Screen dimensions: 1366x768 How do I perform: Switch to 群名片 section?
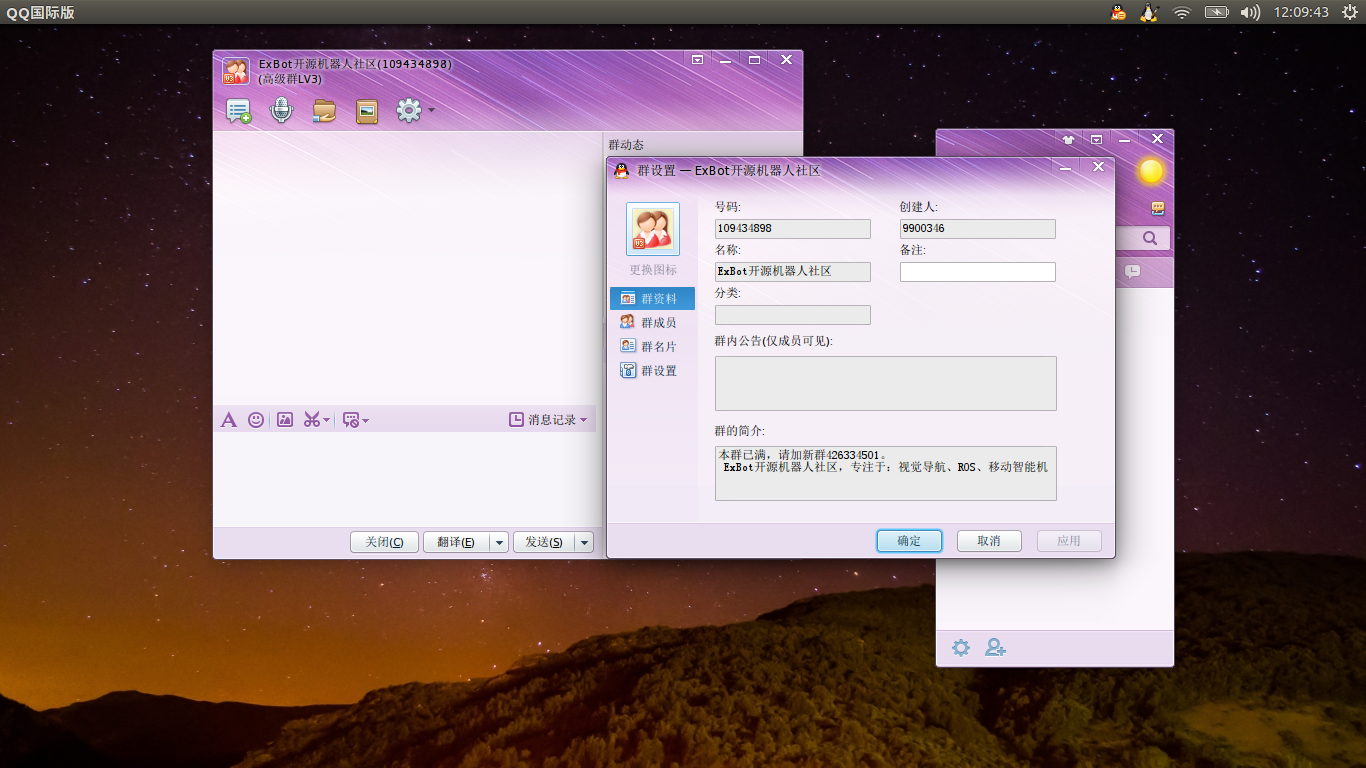tap(652, 346)
